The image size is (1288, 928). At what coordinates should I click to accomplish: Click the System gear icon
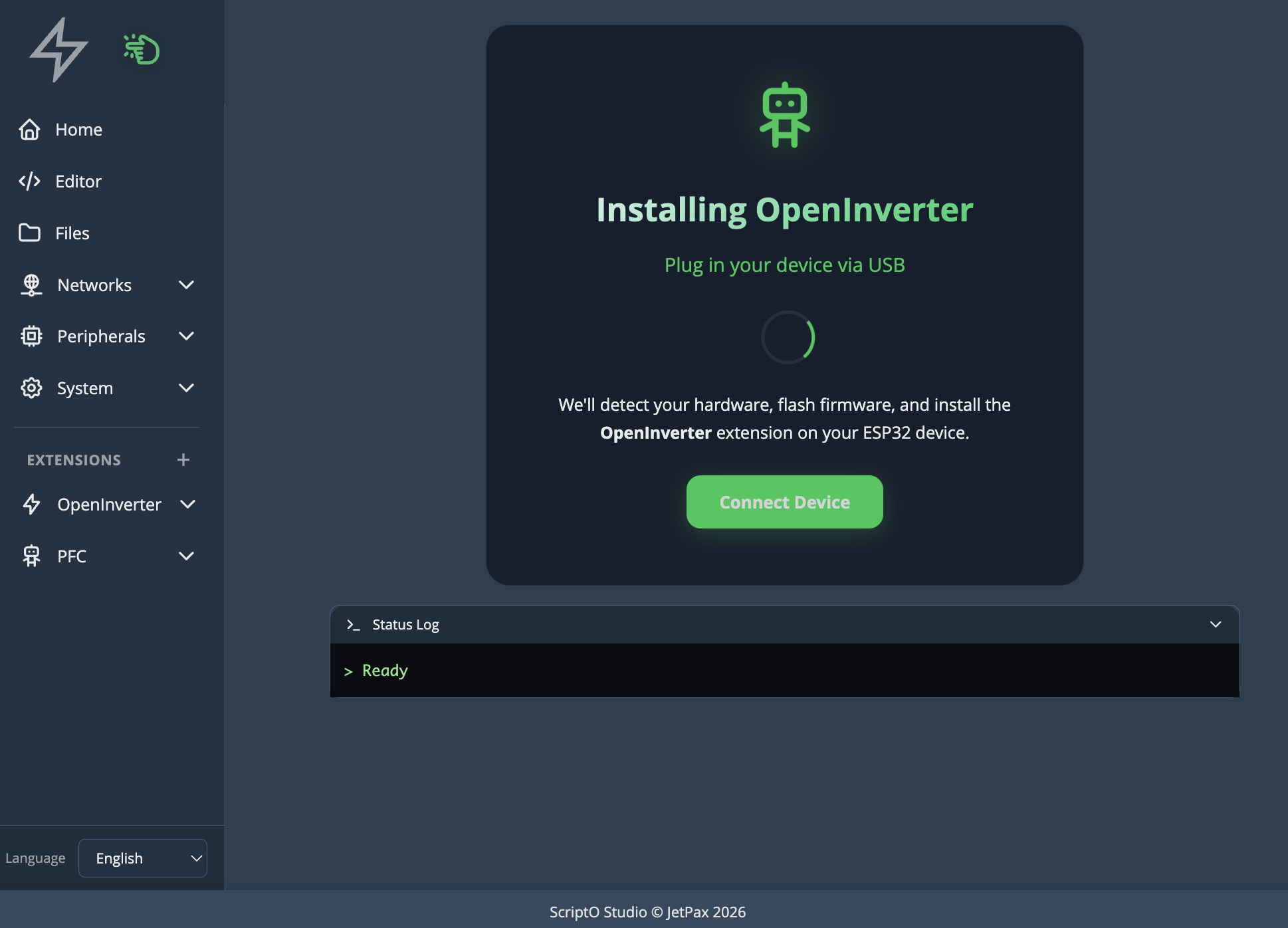[31, 388]
